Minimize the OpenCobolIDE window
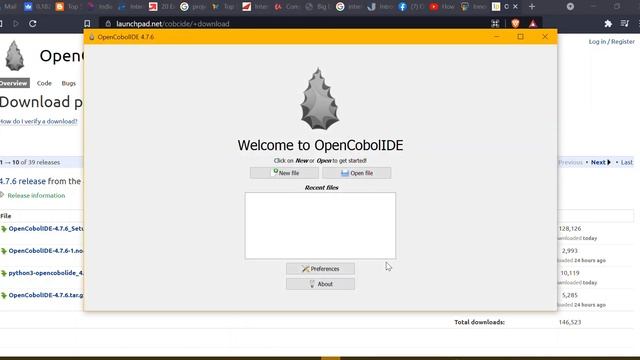Image resolution: width=640 pixels, height=360 pixels. 497,37
